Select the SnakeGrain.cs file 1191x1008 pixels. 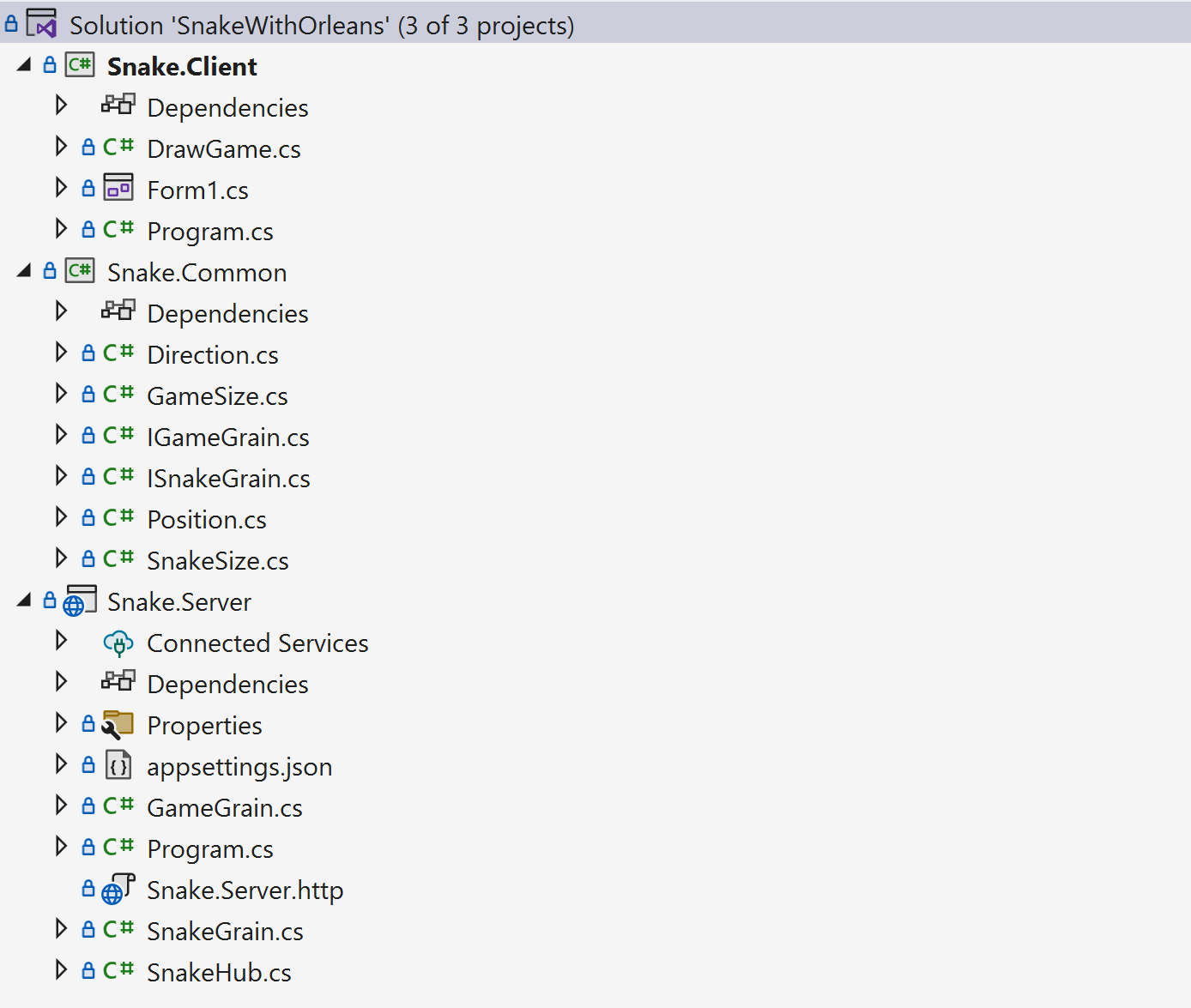click(x=225, y=932)
